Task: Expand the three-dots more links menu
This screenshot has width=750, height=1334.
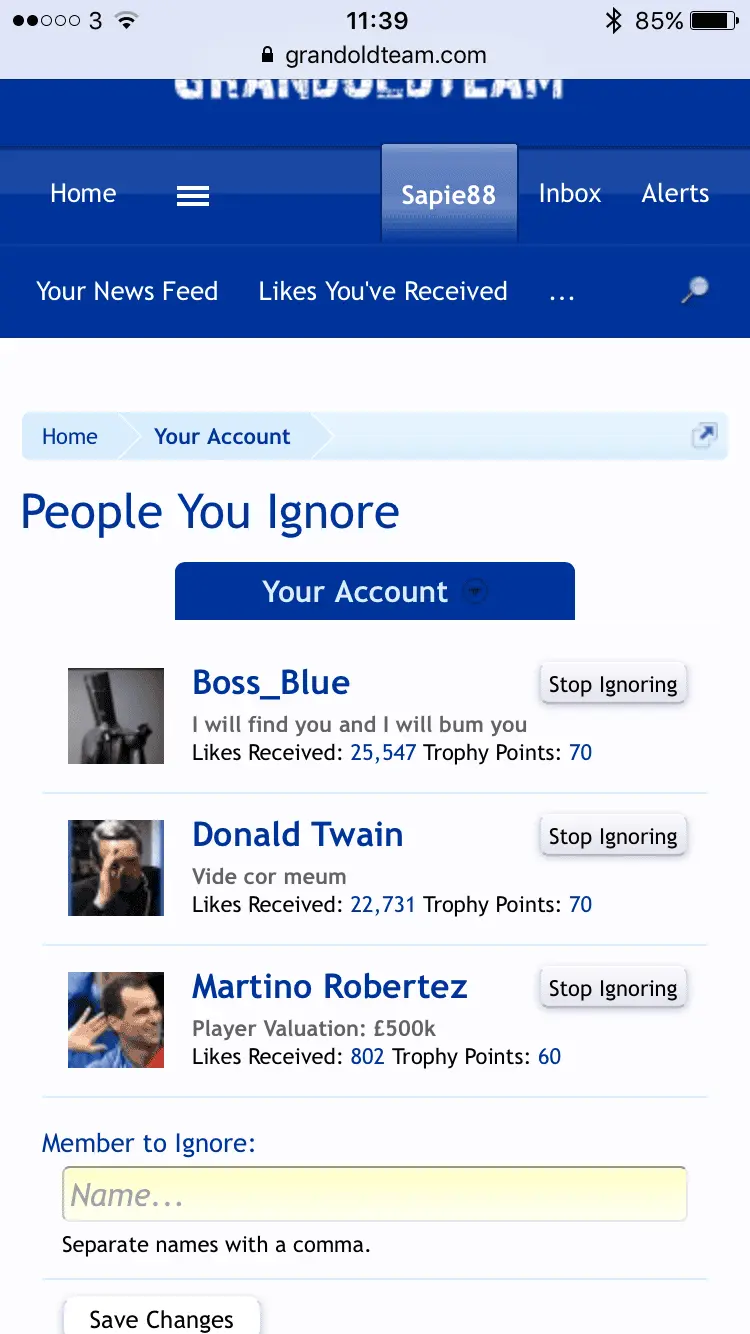Action: point(562,292)
